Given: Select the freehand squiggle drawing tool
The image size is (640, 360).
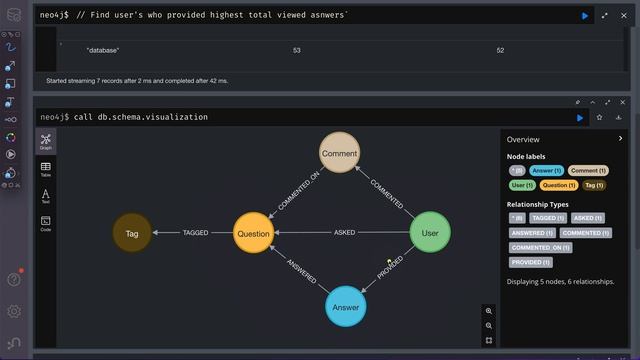Looking at the screenshot, I should click(11, 47).
